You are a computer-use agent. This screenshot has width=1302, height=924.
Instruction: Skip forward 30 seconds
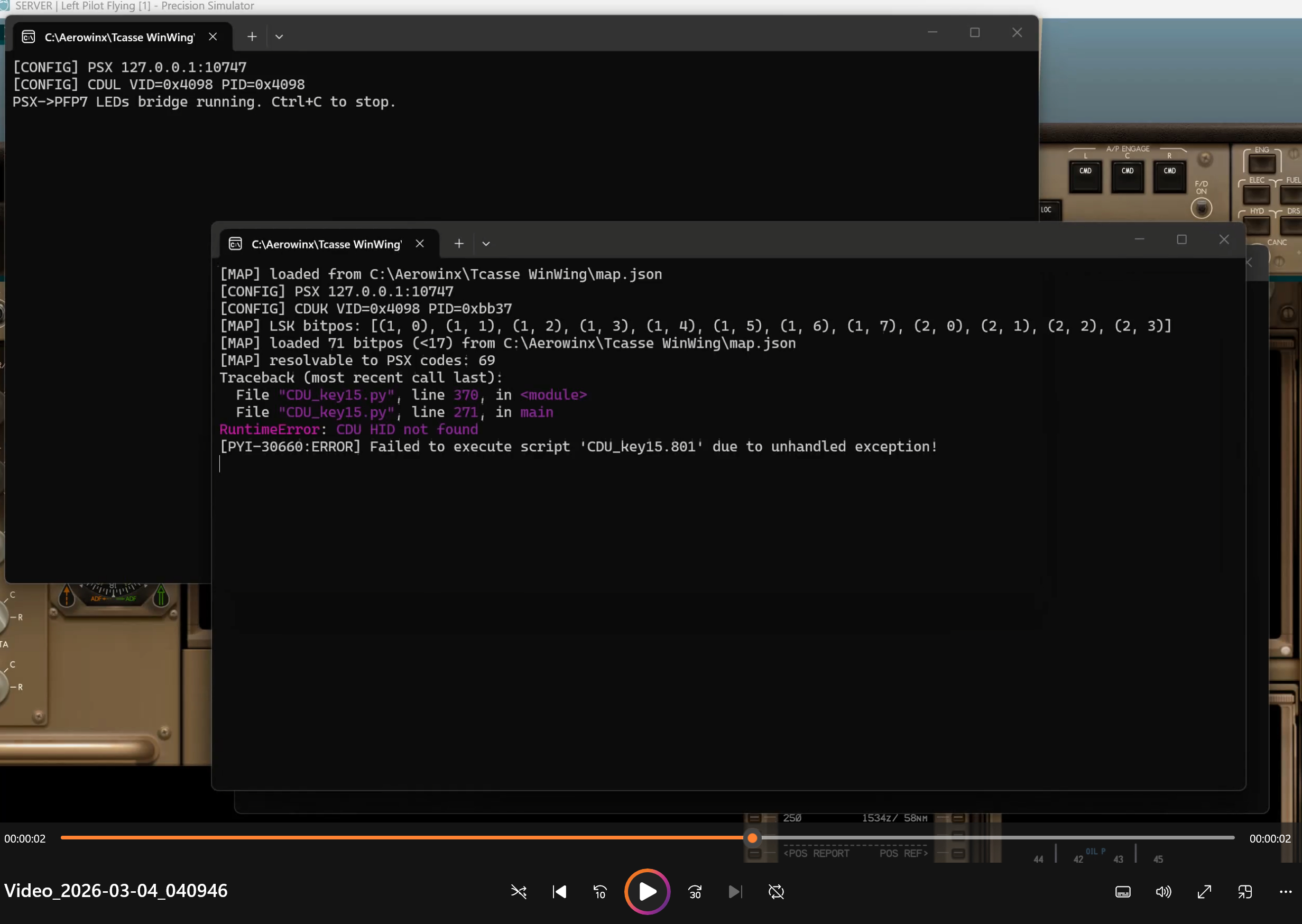pyautogui.click(x=695, y=892)
